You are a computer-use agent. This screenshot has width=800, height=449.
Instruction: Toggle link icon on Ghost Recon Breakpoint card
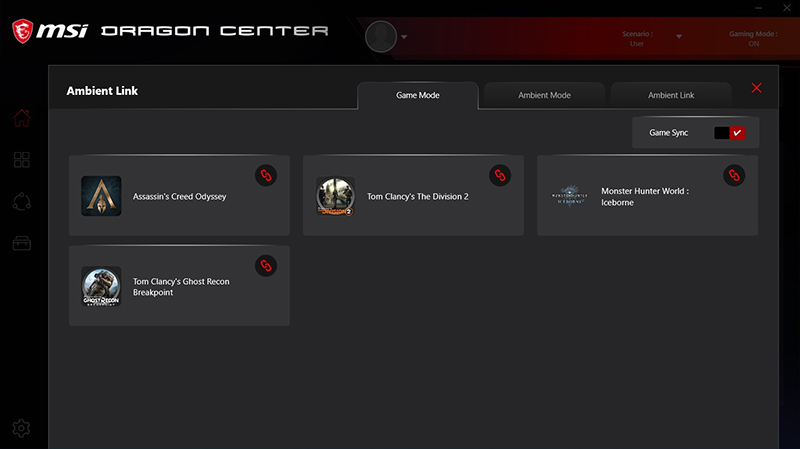point(265,265)
